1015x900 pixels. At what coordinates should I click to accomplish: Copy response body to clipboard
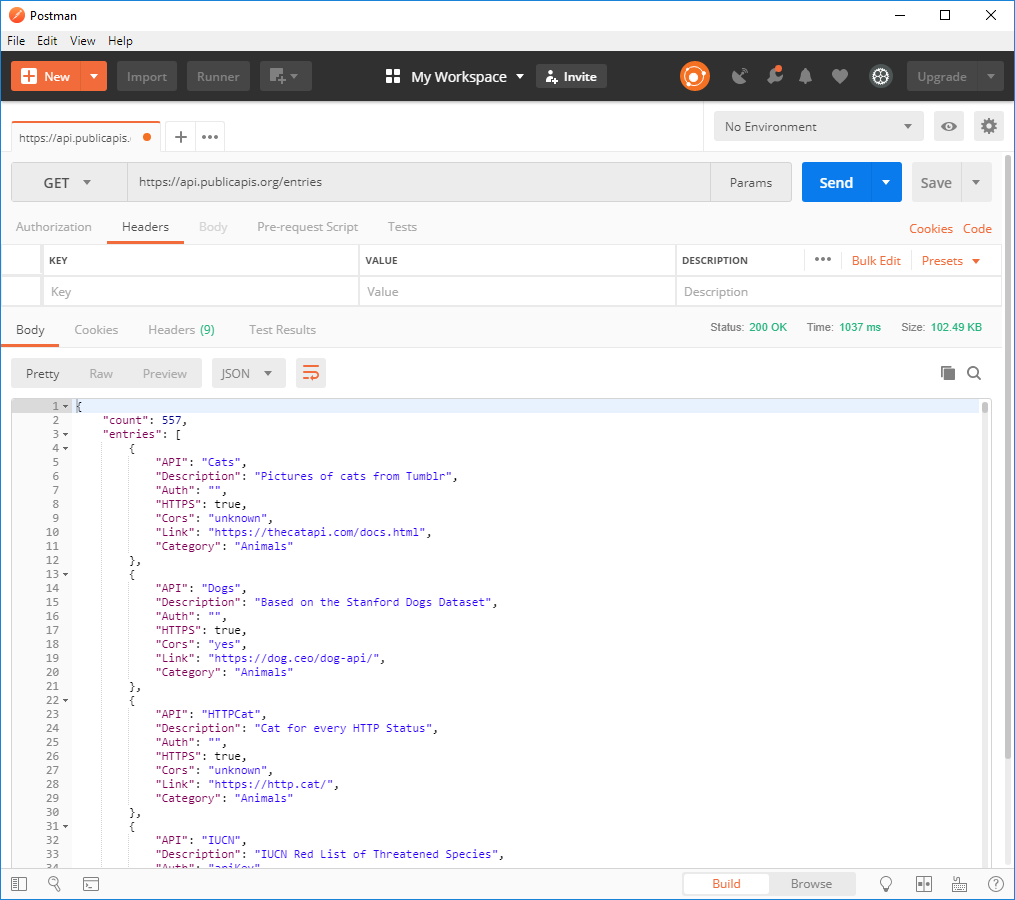(x=947, y=373)
